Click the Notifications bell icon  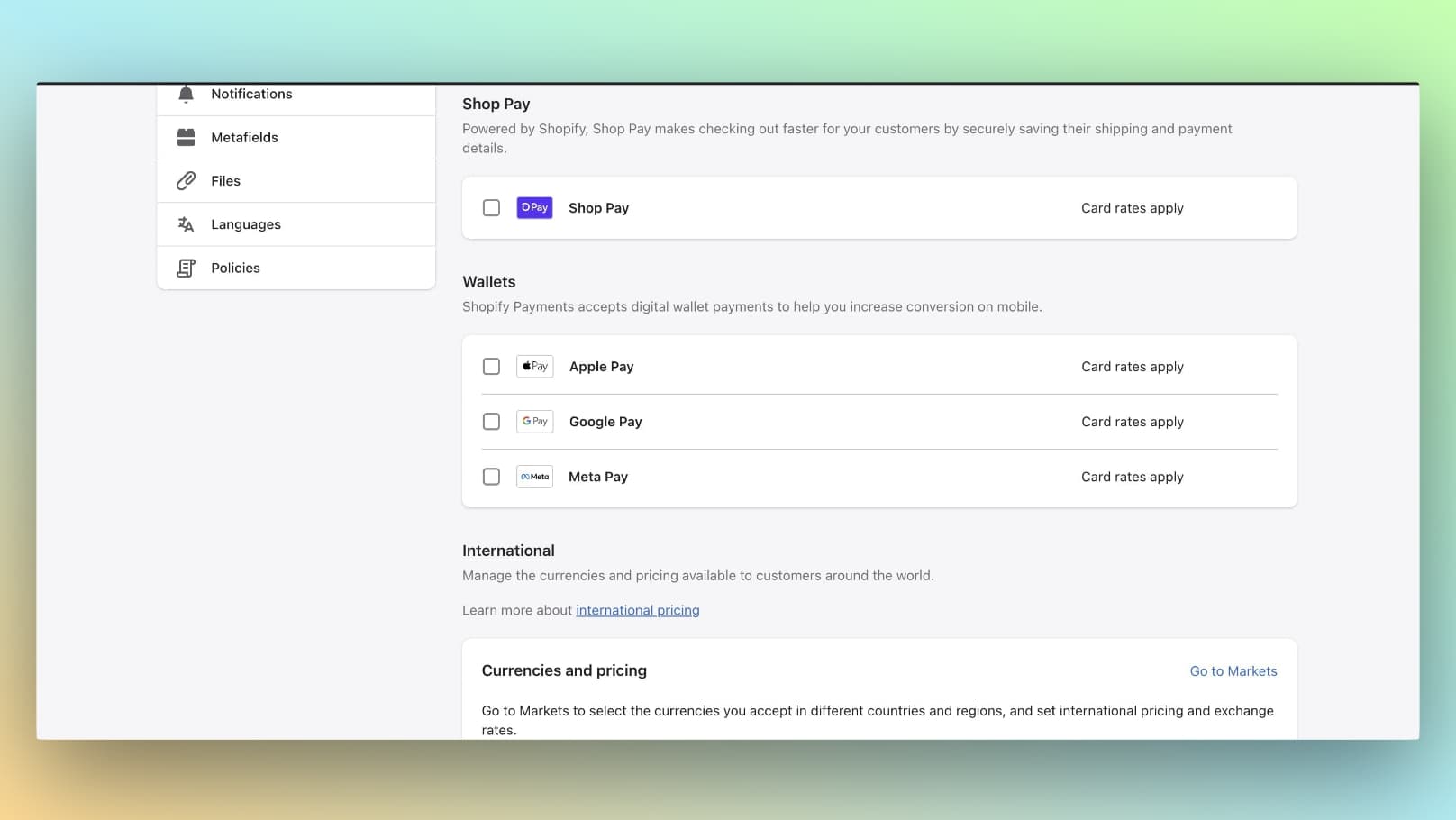(x=186, y=93)
